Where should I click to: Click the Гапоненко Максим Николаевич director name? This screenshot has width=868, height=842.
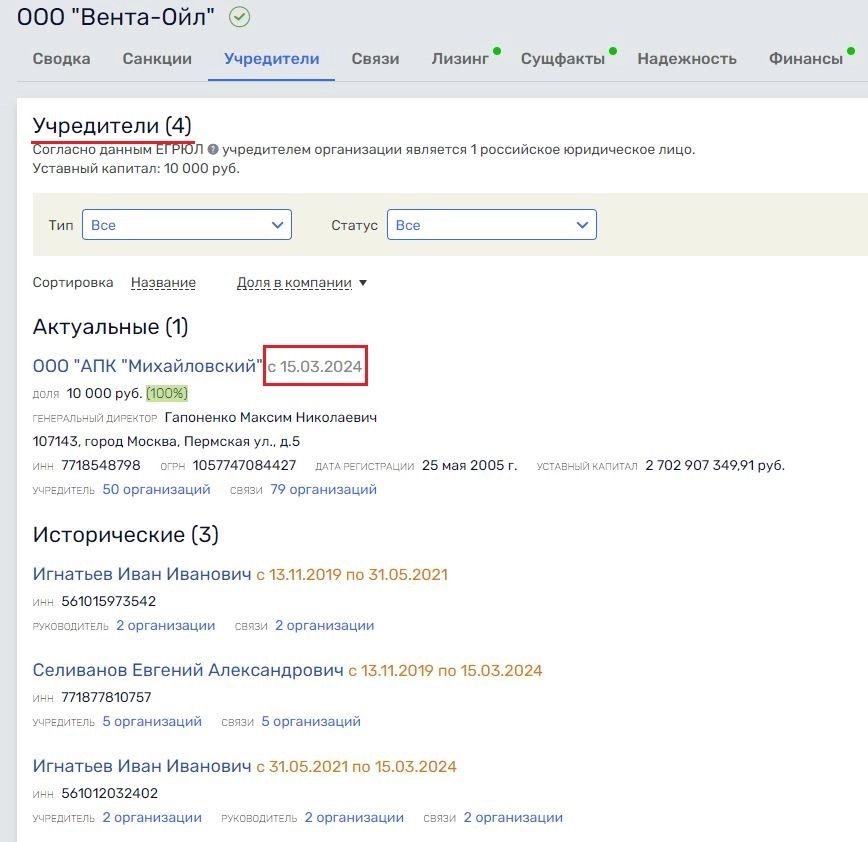point(271,417)
